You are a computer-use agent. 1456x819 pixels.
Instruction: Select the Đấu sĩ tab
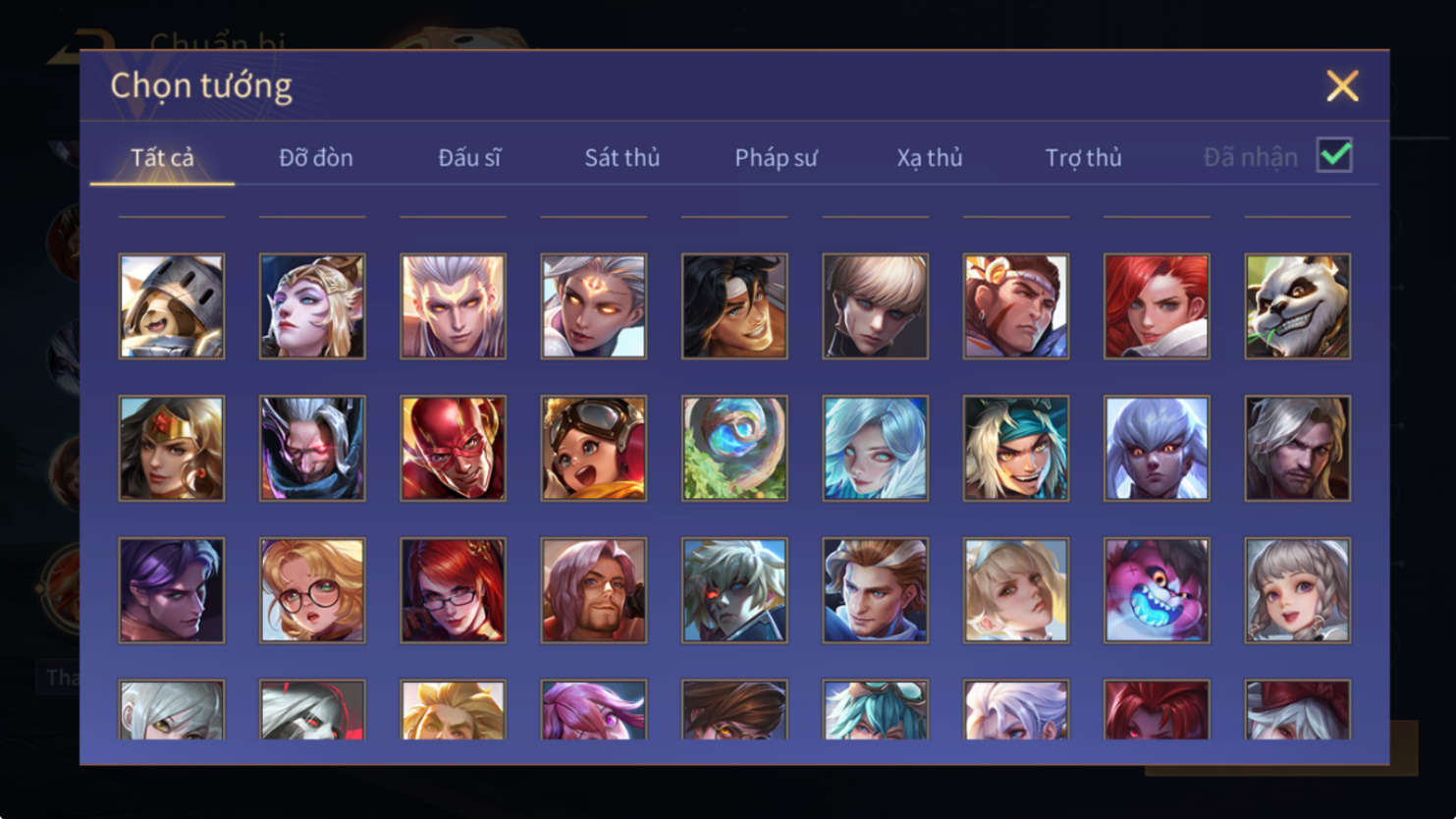(x=469, y=157)
